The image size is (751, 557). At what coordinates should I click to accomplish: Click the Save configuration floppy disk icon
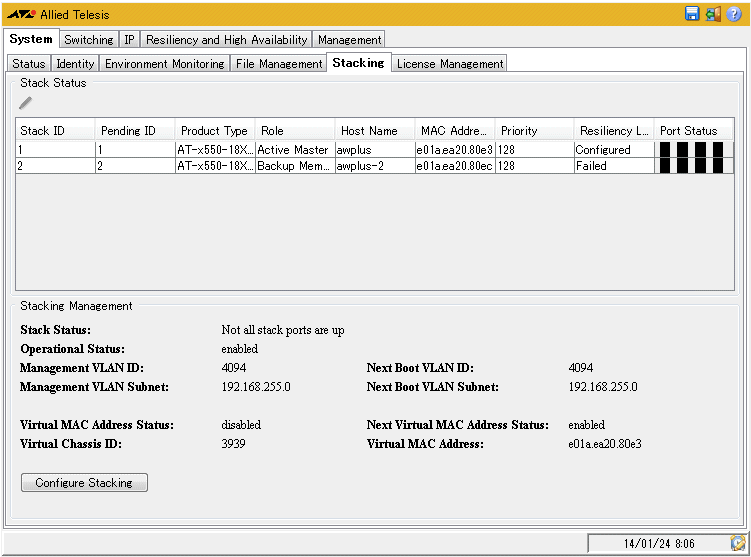[692, 14]
